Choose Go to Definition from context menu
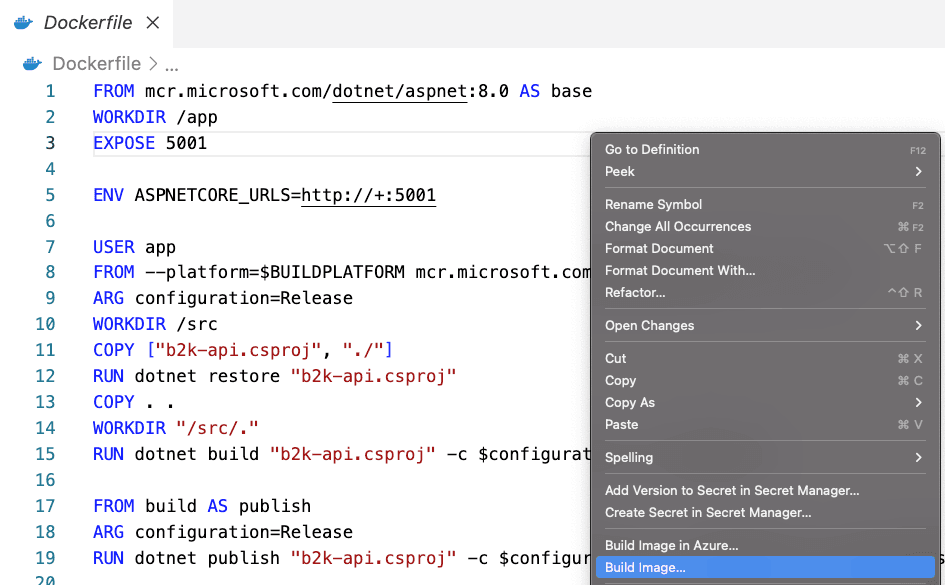Viewport: 945px width, 585px height. (x=765, y=149)
